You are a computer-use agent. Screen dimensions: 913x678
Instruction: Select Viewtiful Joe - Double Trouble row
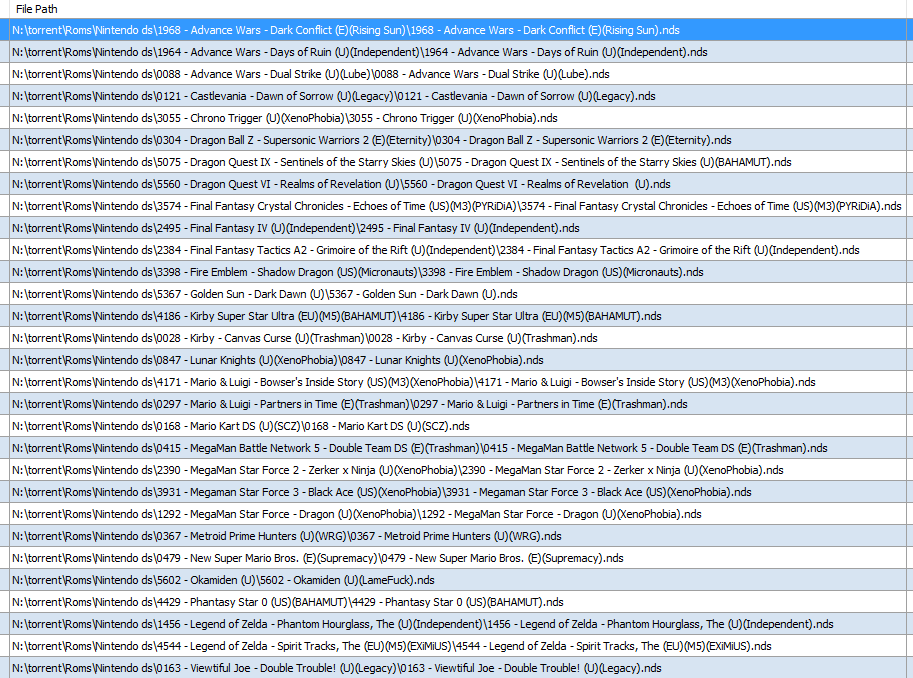(458, 668)
